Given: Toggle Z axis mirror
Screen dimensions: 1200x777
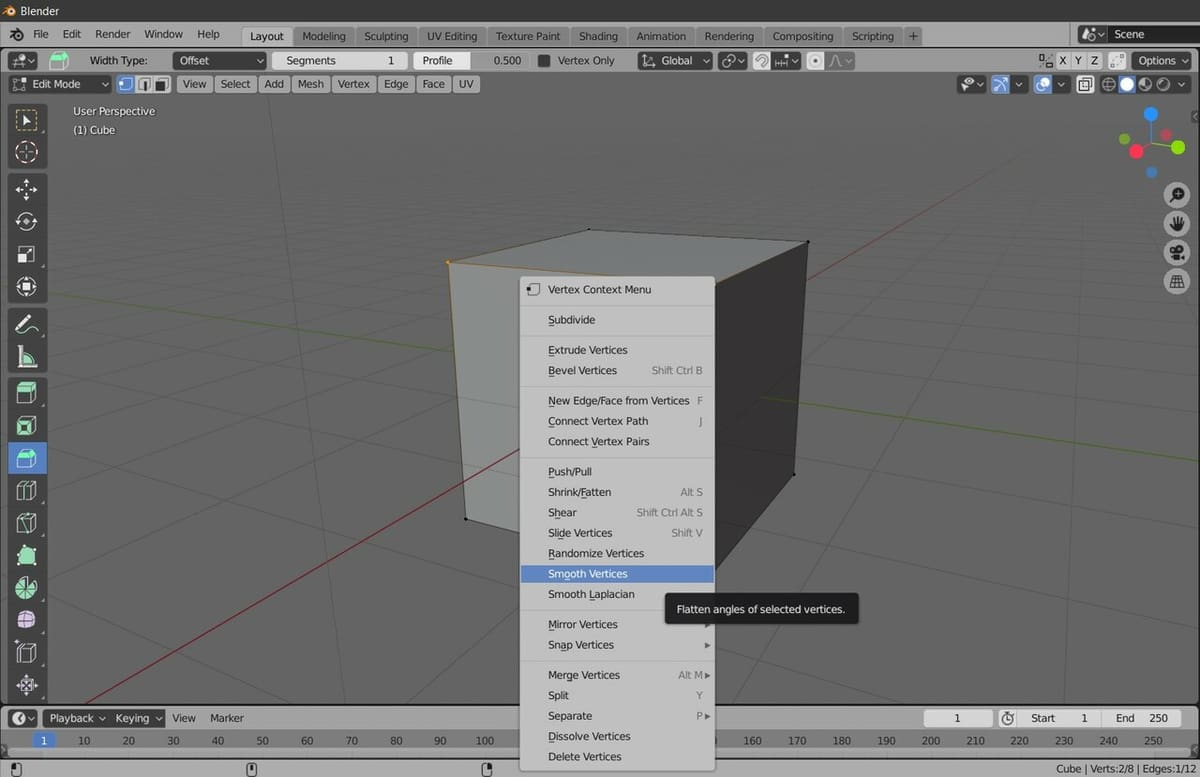Looking at the screenshot, I should (1094, 61).
